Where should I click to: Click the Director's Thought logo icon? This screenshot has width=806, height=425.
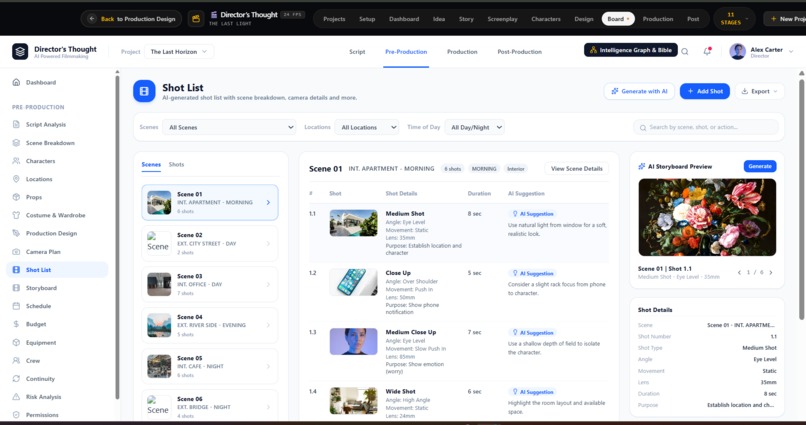click(20, 51)
